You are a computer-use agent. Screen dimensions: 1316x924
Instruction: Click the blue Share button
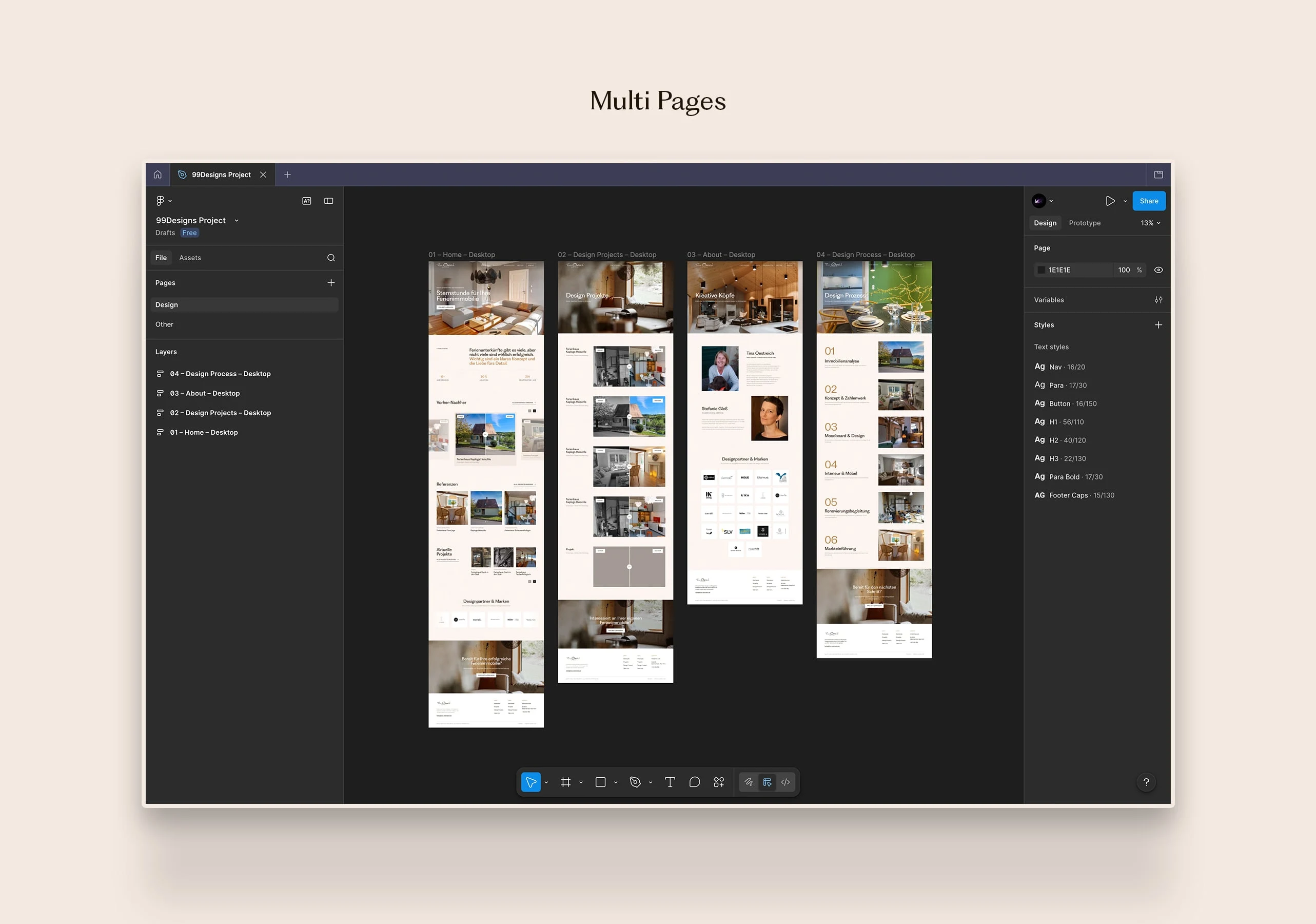[1149, 201]
